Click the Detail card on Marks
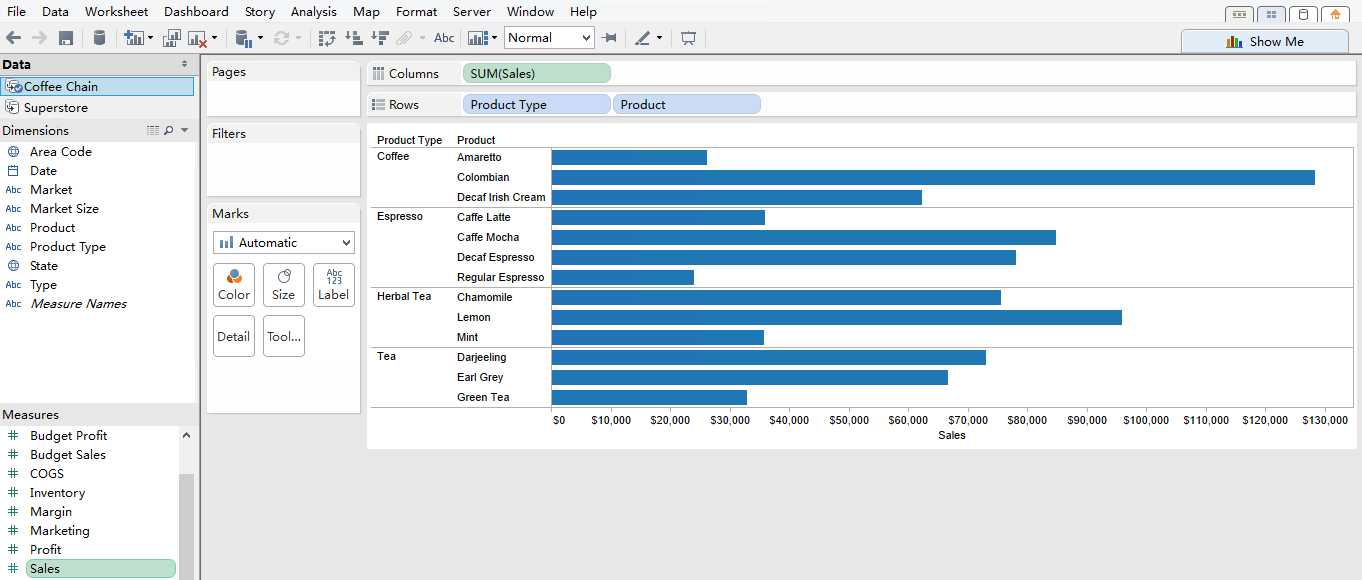The height and width of the screenshot is (580, 1362). (x=234, y=336)
